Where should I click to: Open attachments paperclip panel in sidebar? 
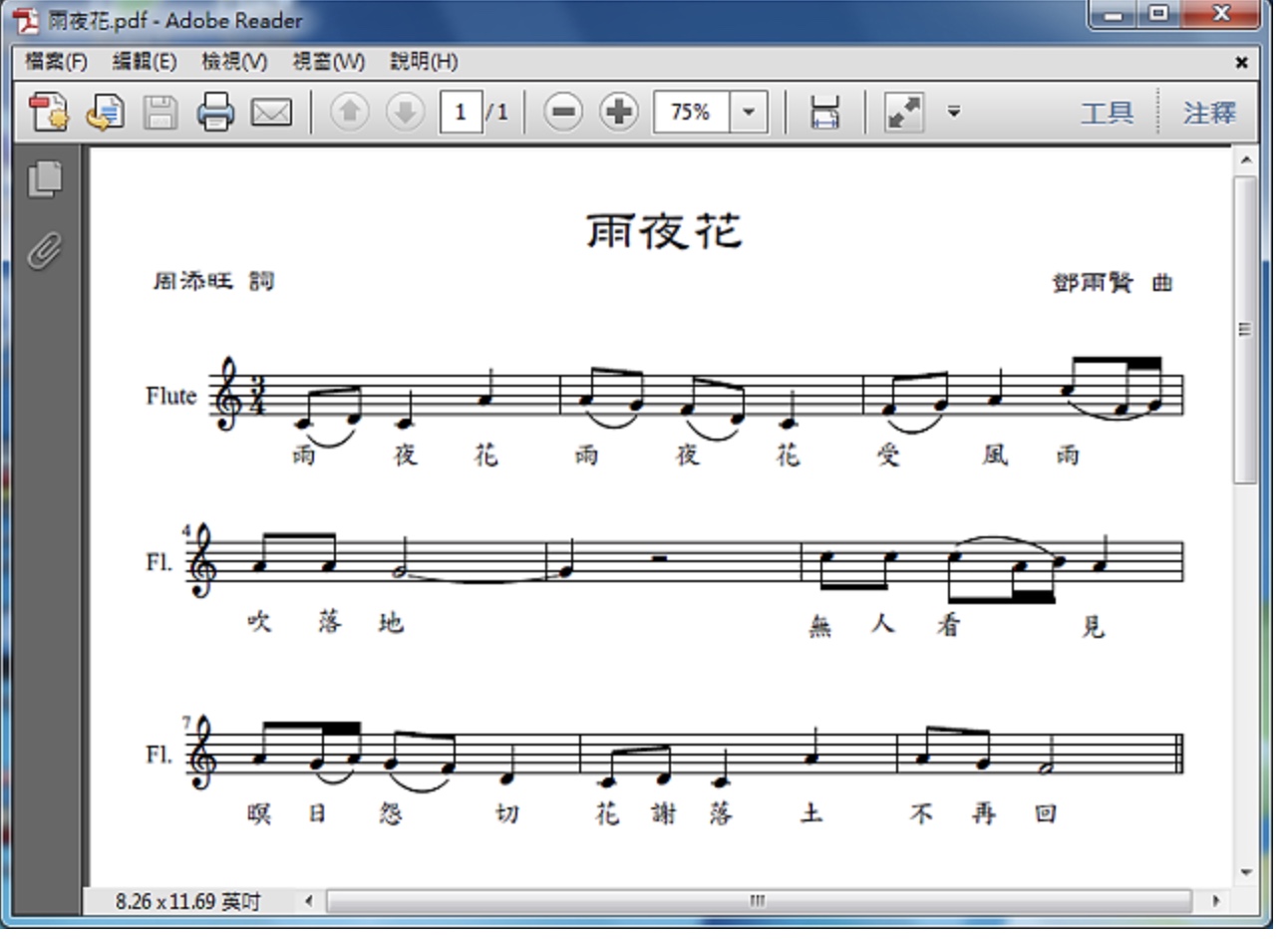[44, 250]
